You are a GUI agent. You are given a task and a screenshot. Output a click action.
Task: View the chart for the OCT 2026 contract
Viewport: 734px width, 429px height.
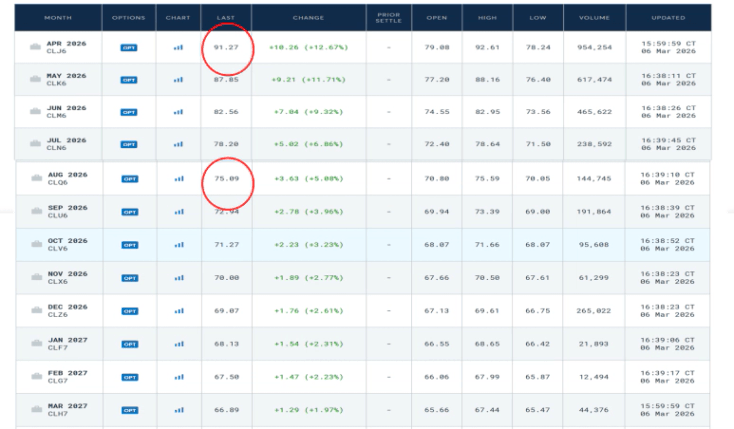pyautogui.click(x=178, y=245)
